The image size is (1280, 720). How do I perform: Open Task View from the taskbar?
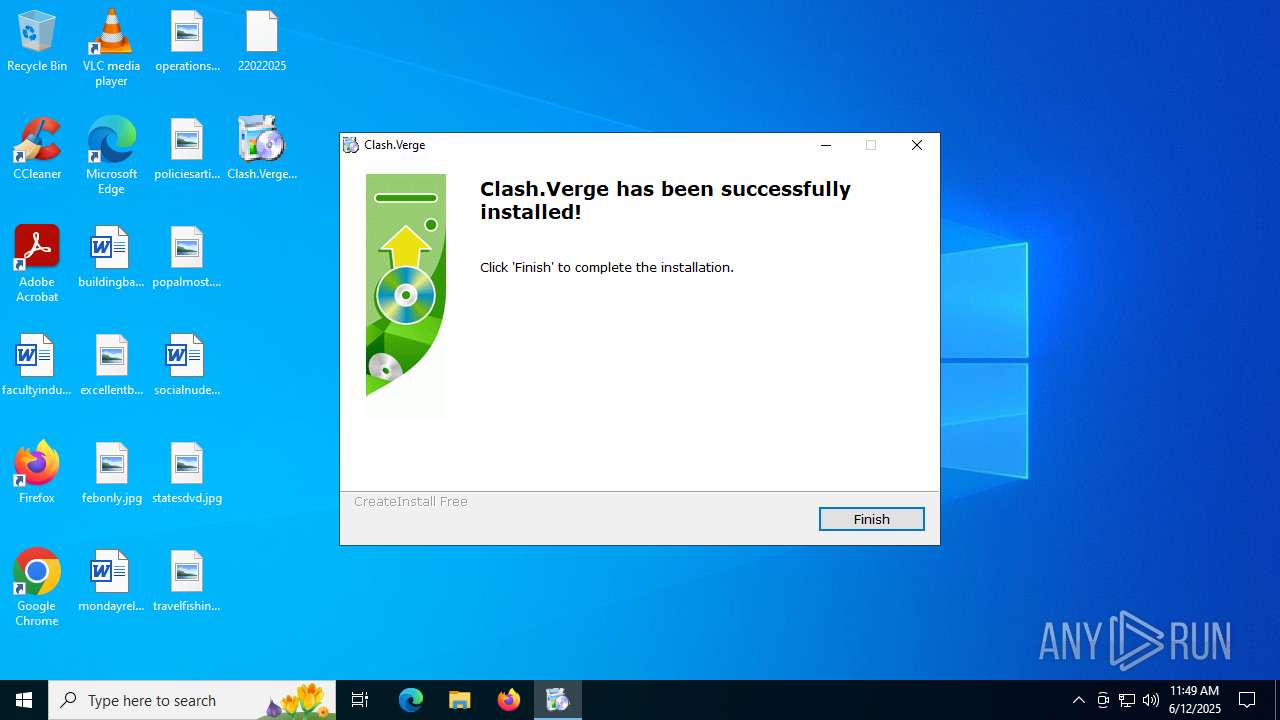coord(360,700)
